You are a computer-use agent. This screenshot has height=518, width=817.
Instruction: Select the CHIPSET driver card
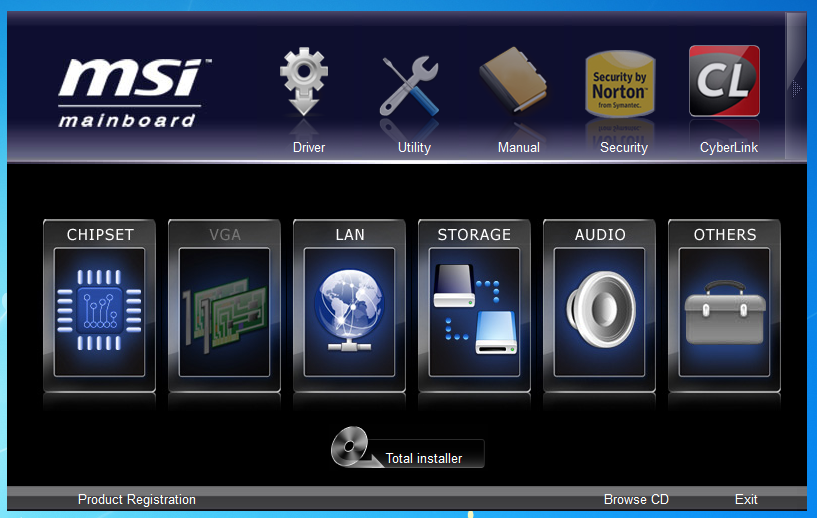100,306
